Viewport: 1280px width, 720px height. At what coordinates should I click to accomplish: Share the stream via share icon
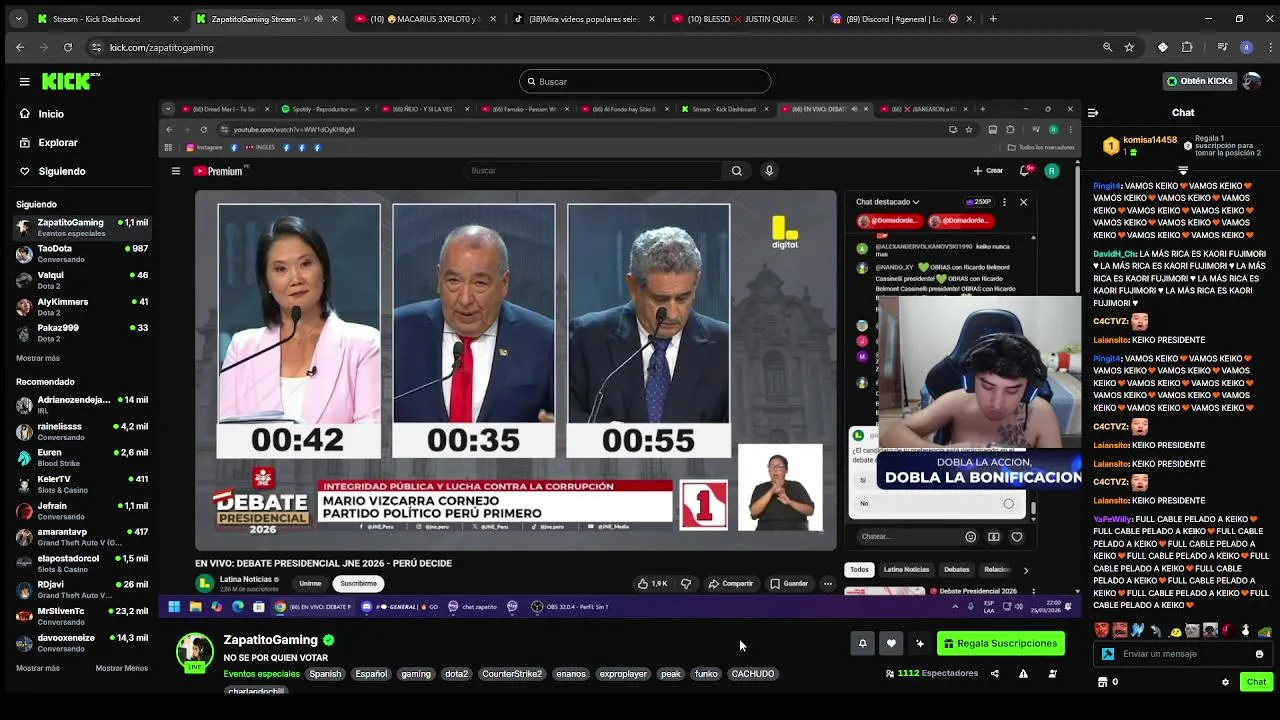[x=994, y=674]
